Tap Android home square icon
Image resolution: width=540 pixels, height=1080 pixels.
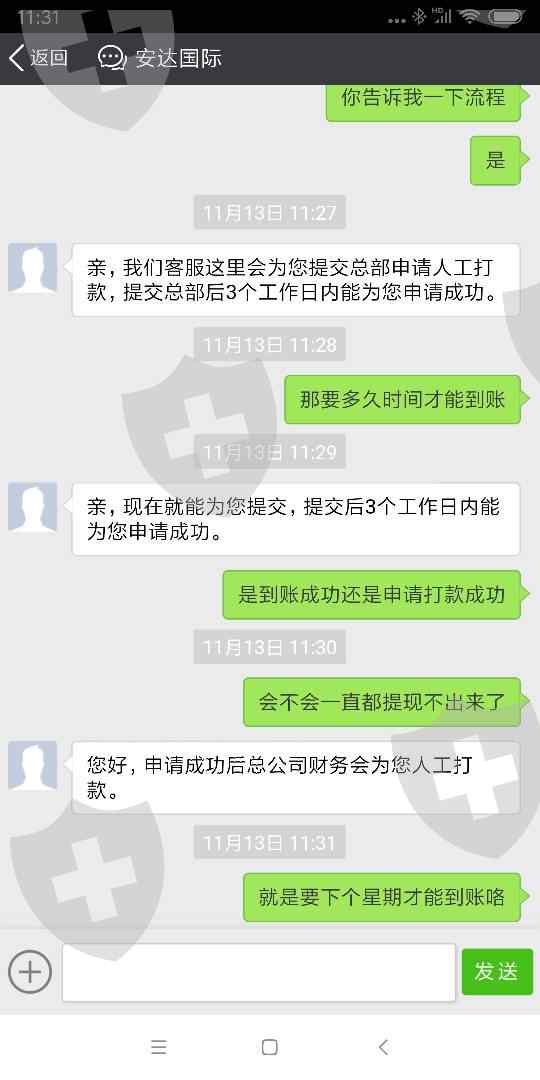pyautogui.click(x=270, y=1047)
